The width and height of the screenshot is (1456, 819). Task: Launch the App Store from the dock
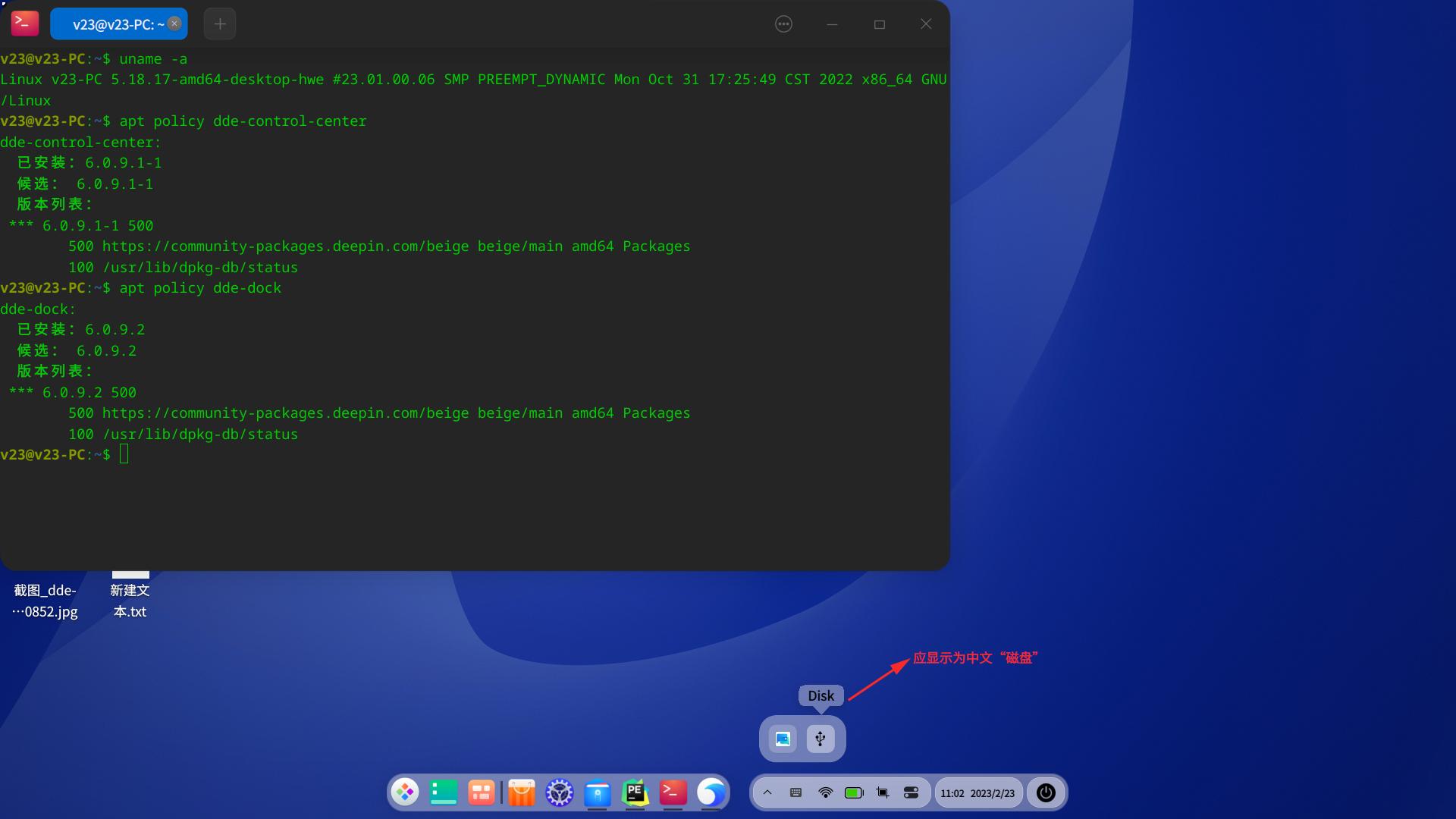click(x=521, y=792)
